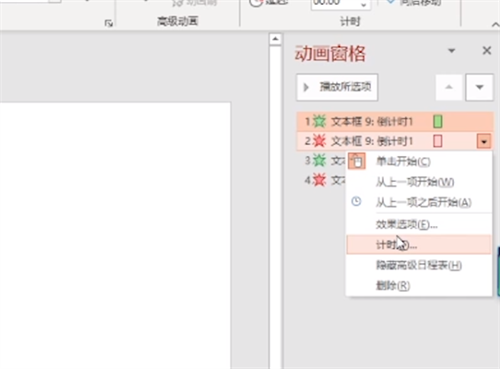Click mouse icon beside 单击开始
Screen dimensions: 500x369
click(357, 161)
